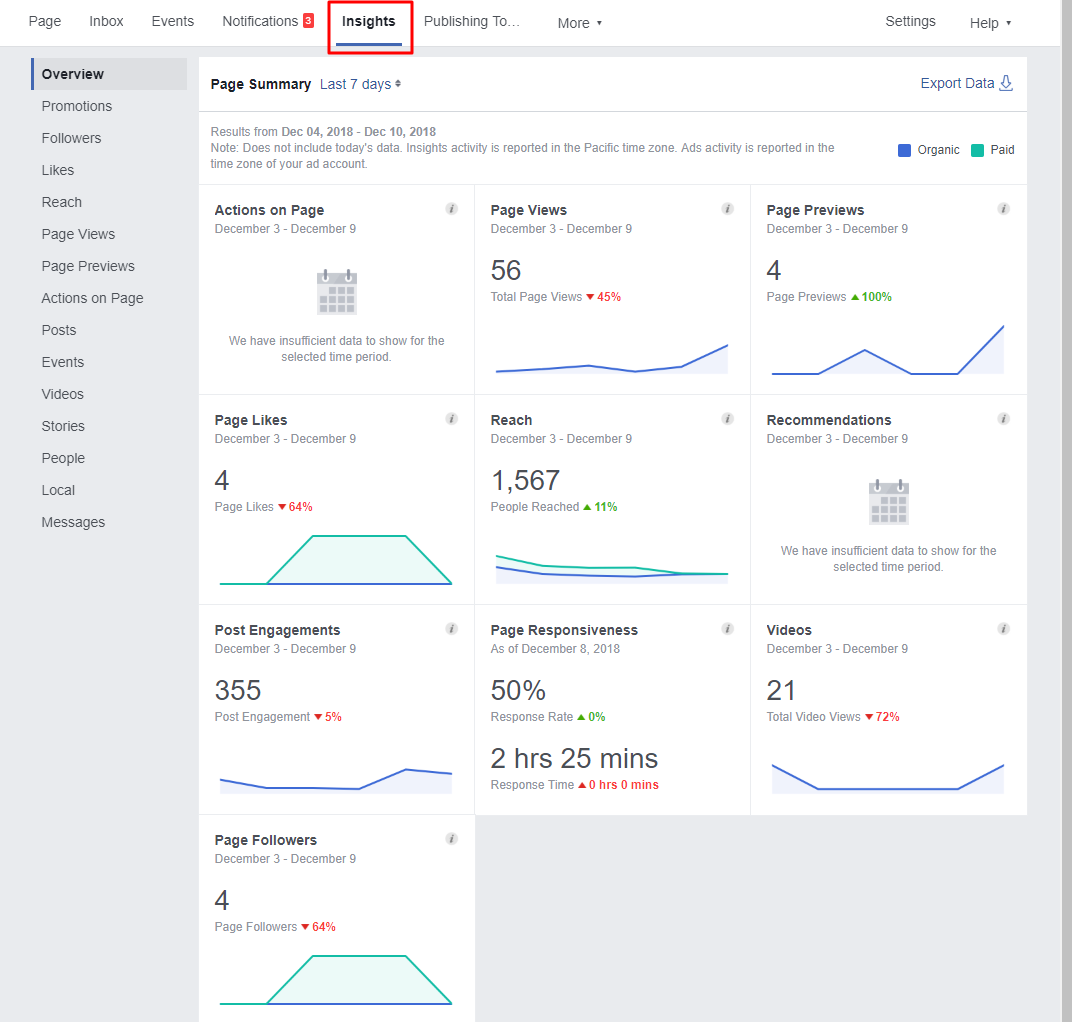
Task: Open info tooltip on the Post Engagements card
Action: point(451,629)
